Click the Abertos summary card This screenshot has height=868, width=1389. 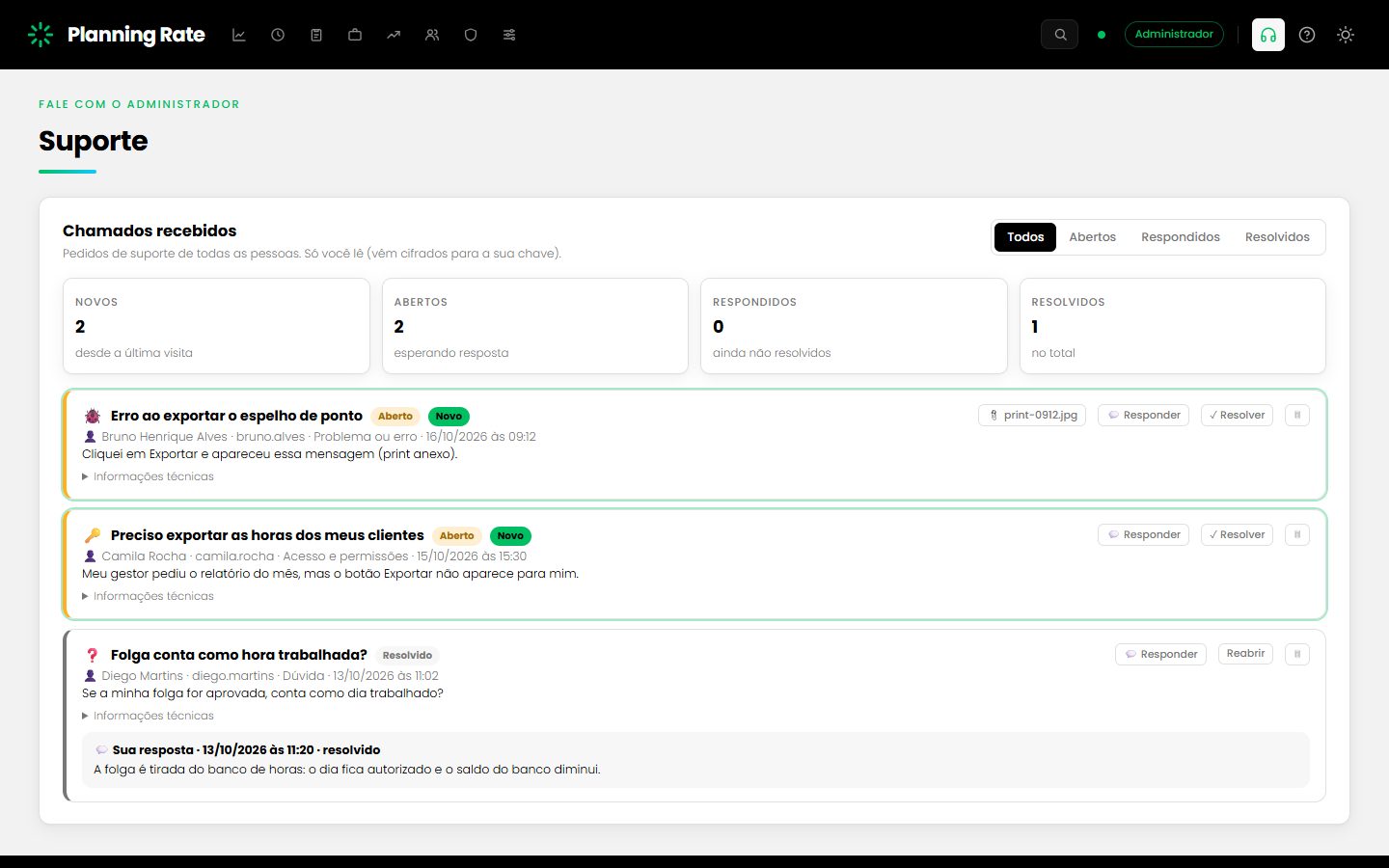tap(535, 326)
